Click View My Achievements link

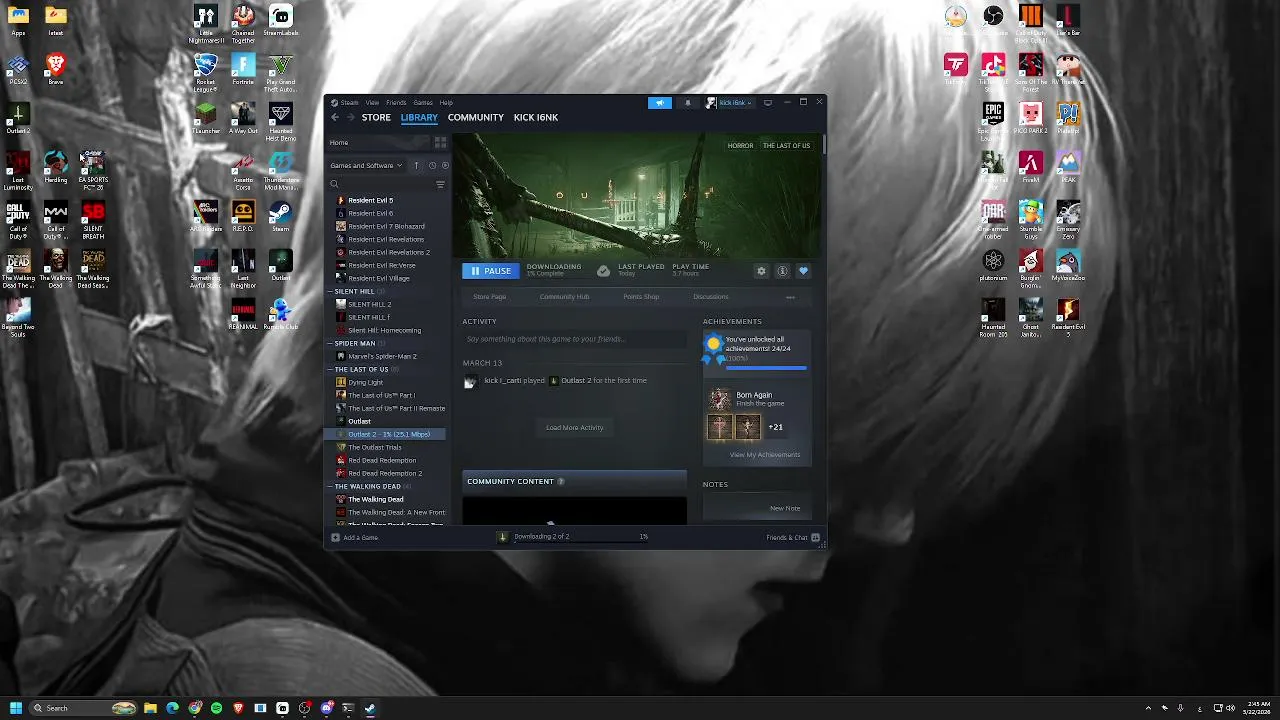[x=765, y=455]
